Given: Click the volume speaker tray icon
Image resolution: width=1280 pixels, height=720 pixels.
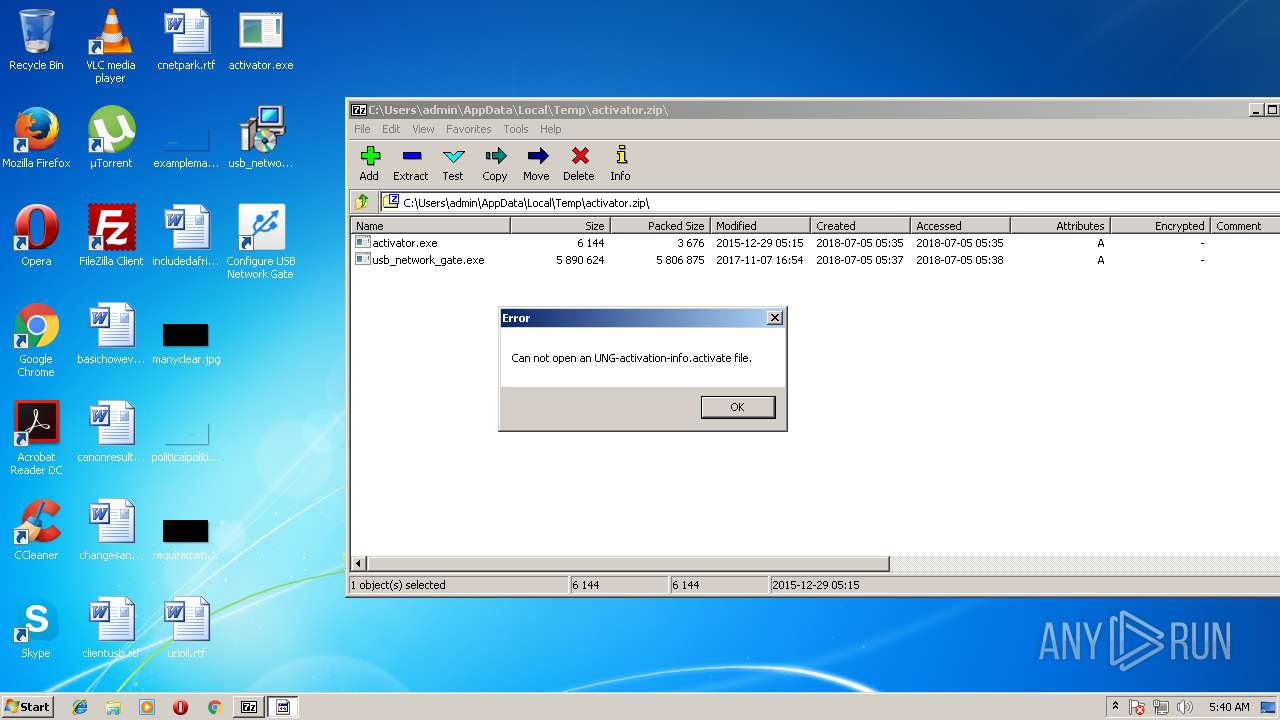Looking at the screenshot, I should coord(1185,707).
